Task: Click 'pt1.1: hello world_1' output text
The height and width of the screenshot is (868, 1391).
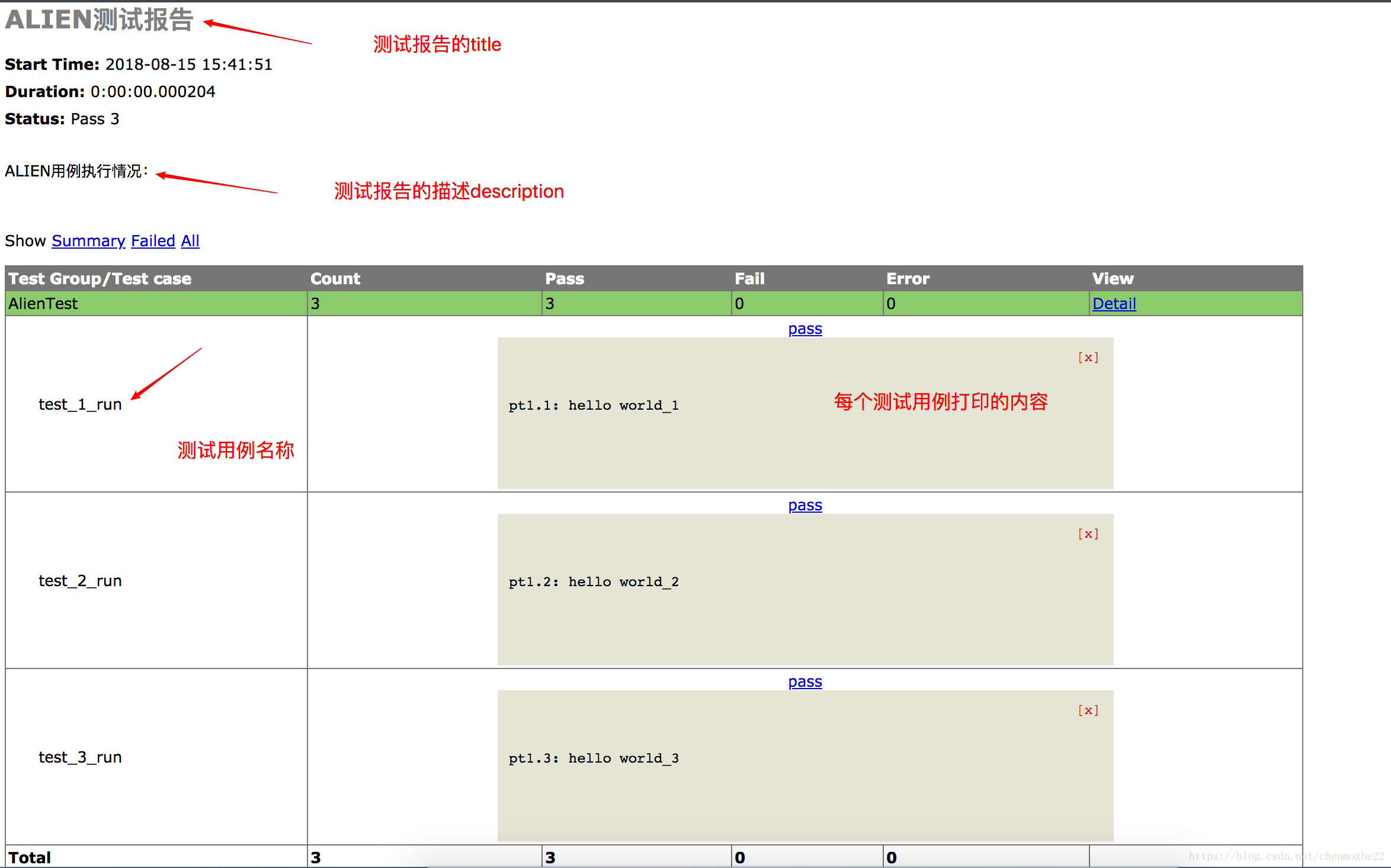Action: (x=594, y=406)
